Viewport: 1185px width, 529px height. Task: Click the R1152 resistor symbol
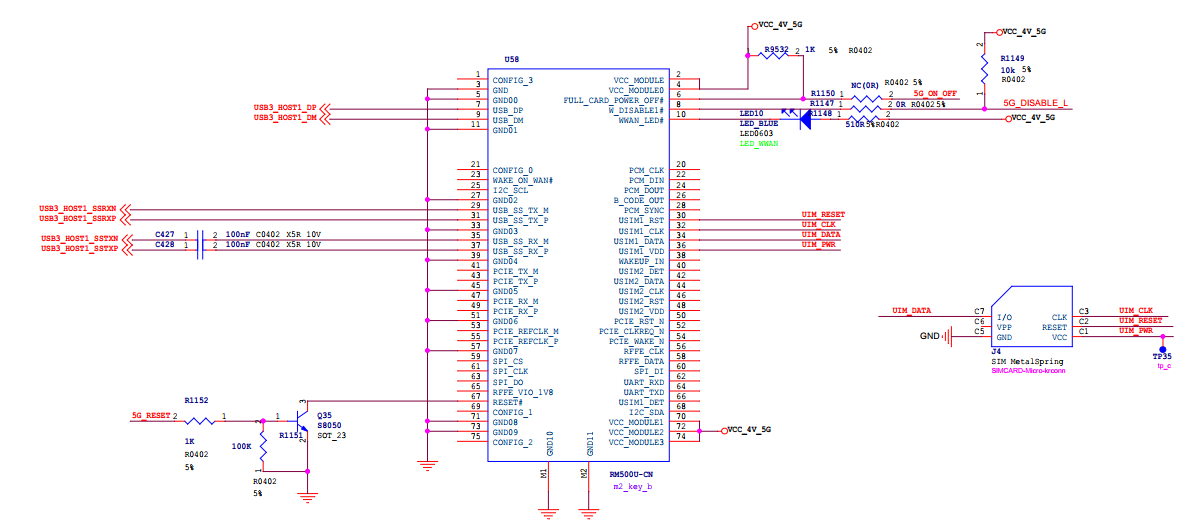pyautogui.click(x=200, y=421)
